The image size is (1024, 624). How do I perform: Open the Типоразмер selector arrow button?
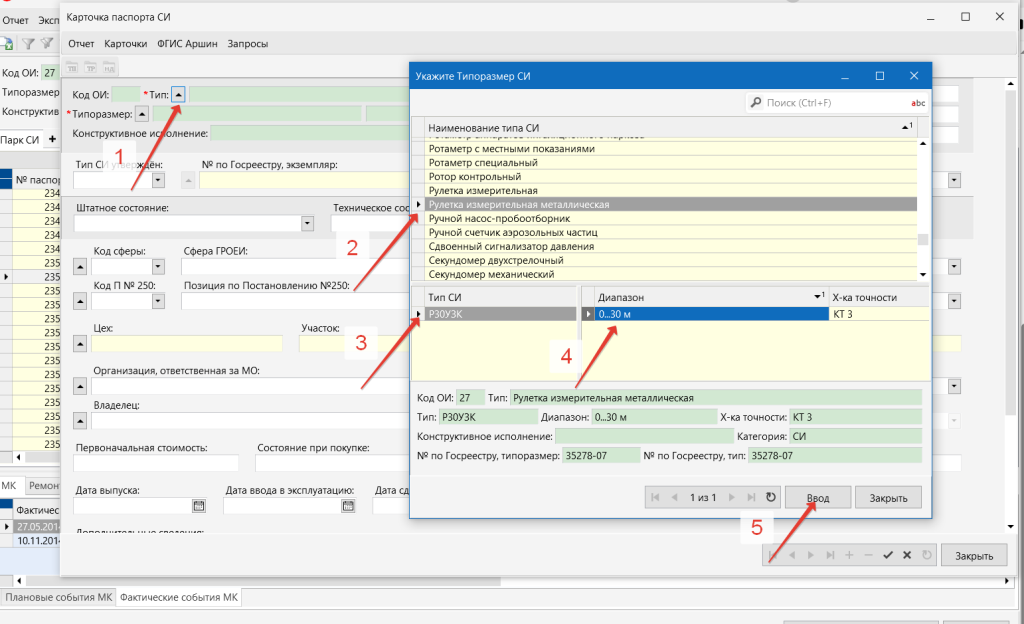pos(142,114)
